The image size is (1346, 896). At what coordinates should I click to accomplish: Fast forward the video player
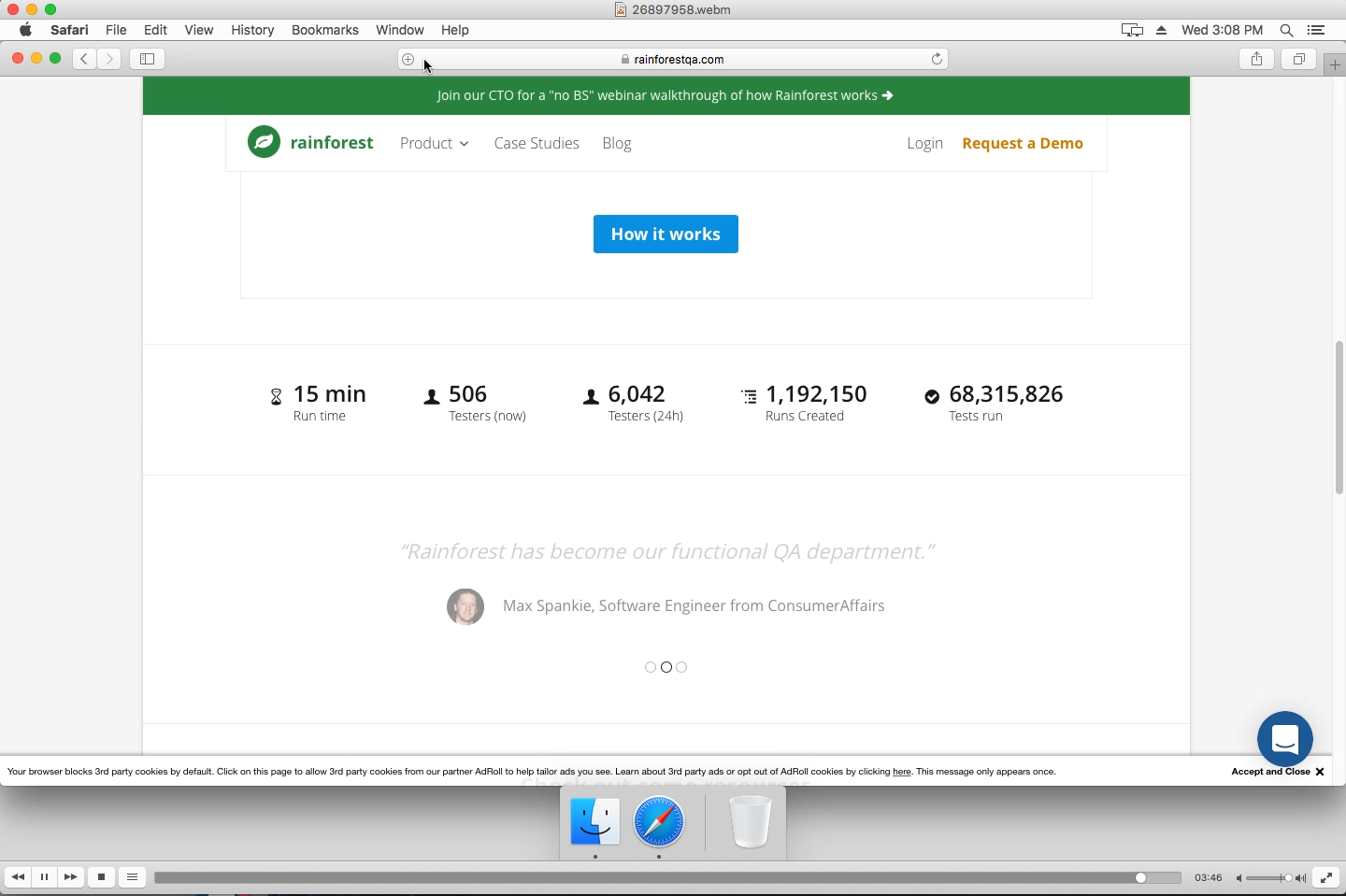(71, 877)
